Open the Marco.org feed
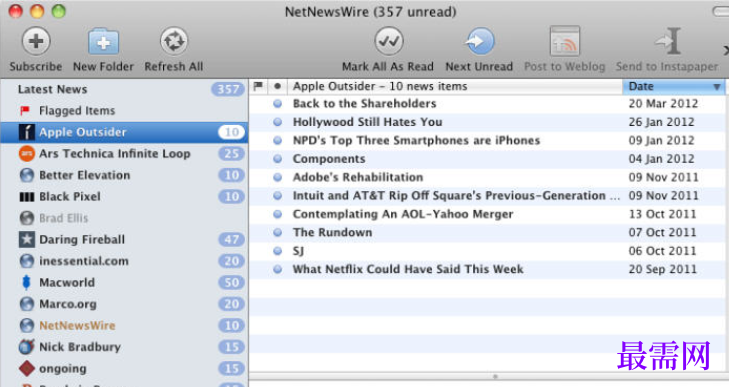Screen dimensions: 729x387 click(x=124, y=304)
